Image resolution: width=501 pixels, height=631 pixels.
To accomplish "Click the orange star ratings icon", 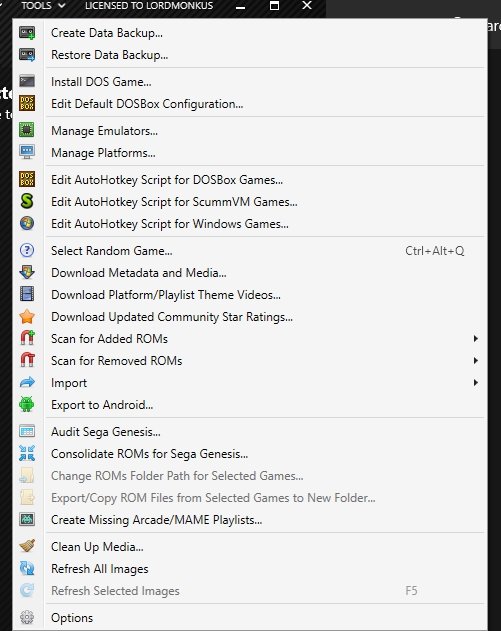I will click(x=27, y=317).
